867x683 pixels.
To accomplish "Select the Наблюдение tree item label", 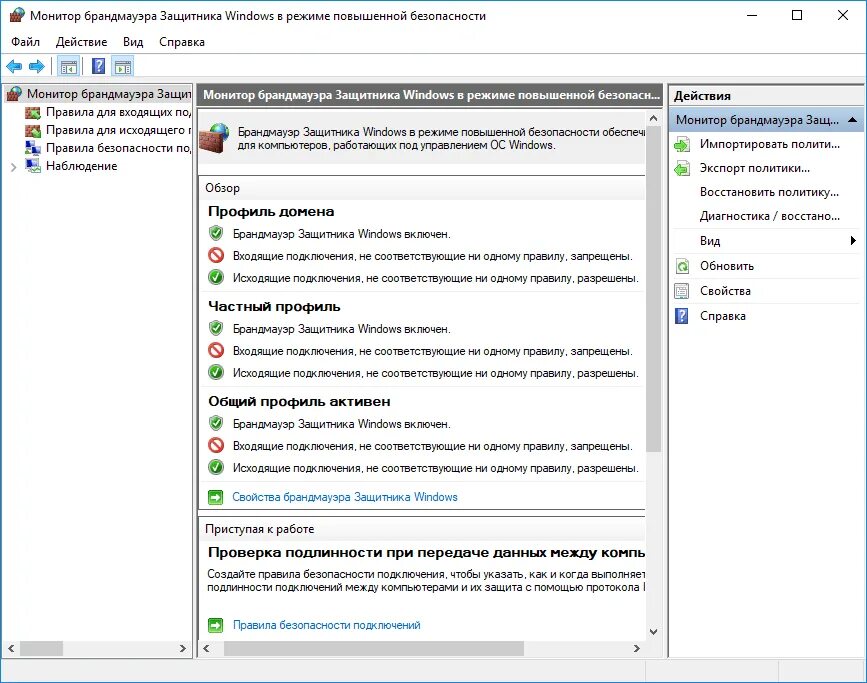I will [x=82, y=166].
